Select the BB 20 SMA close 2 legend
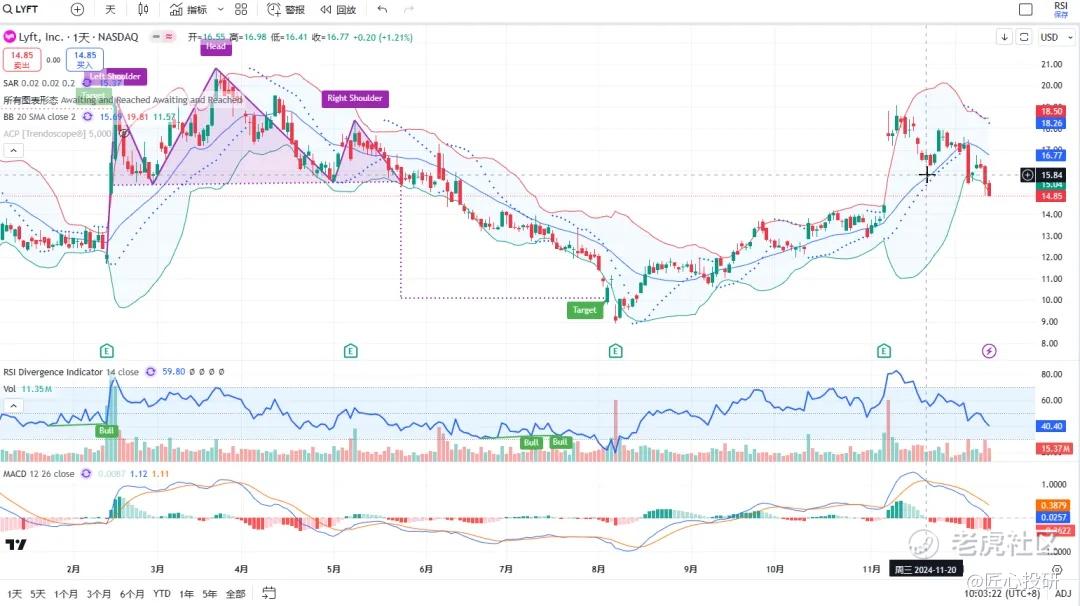 coord(39,116)
